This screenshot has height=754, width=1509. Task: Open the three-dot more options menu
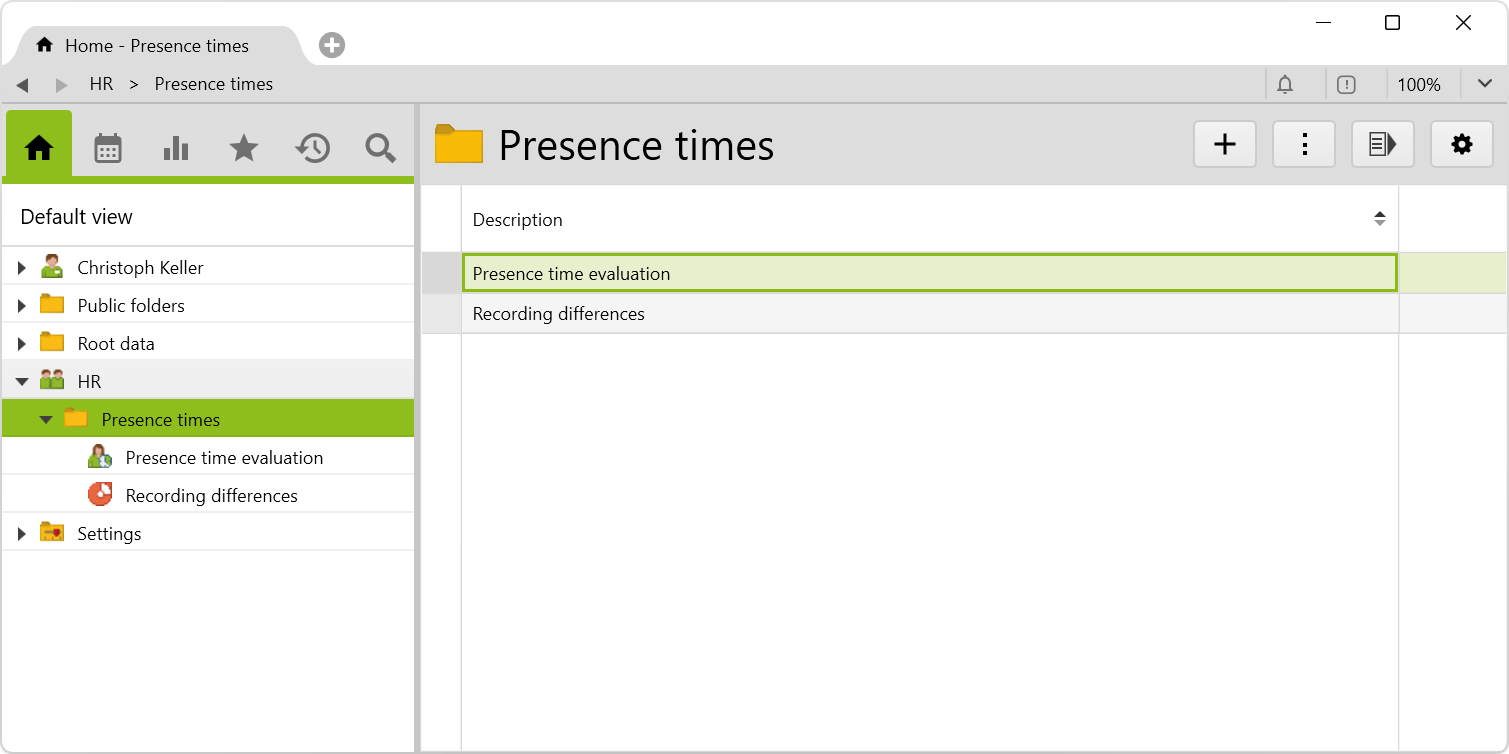click(1304, 145)
